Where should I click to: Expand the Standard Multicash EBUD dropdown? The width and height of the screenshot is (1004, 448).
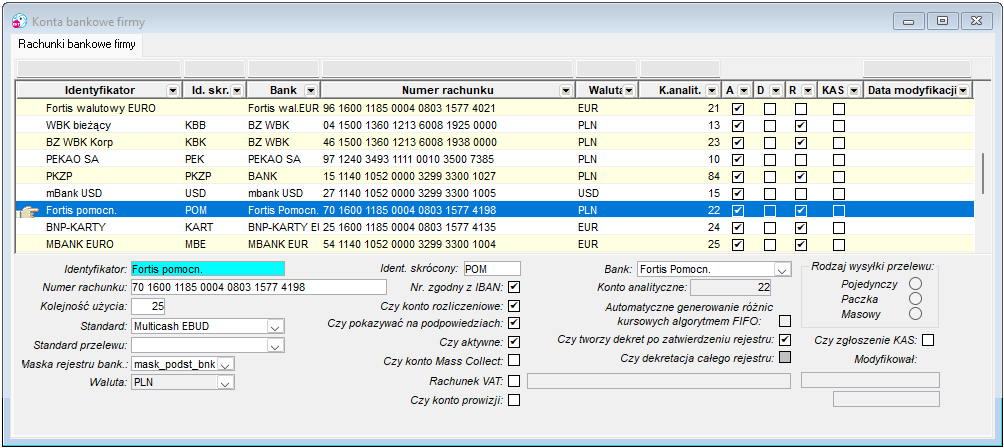pyautogui.click(x=275, y=326)
